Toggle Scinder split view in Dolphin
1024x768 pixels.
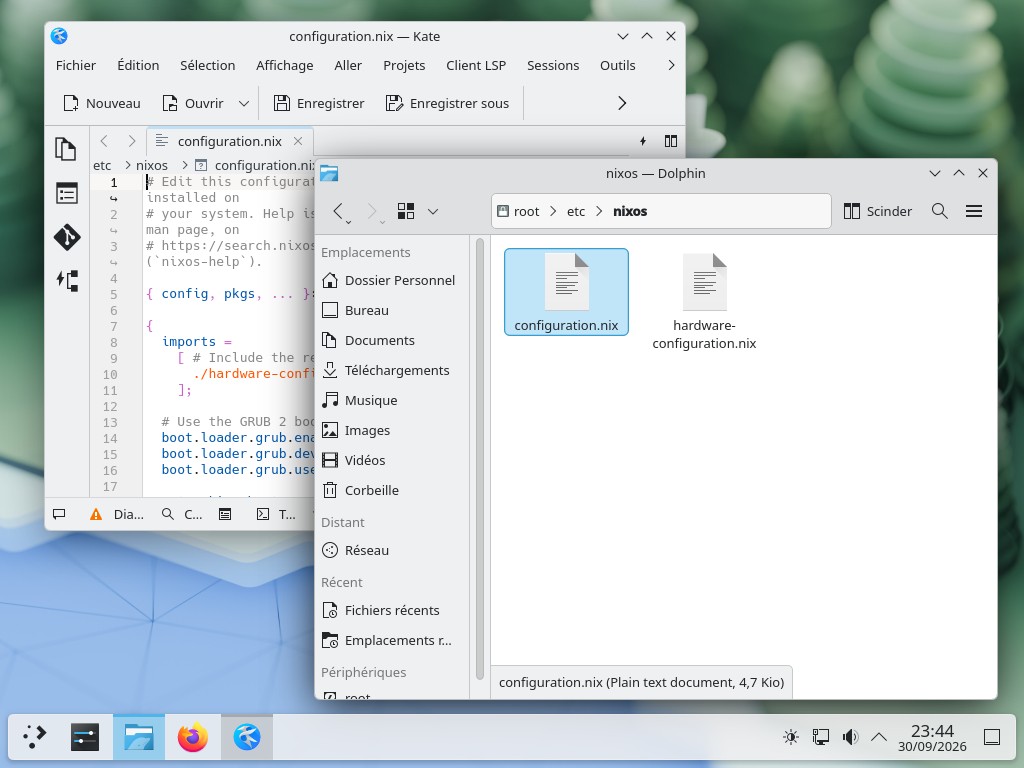coord(877,211)
